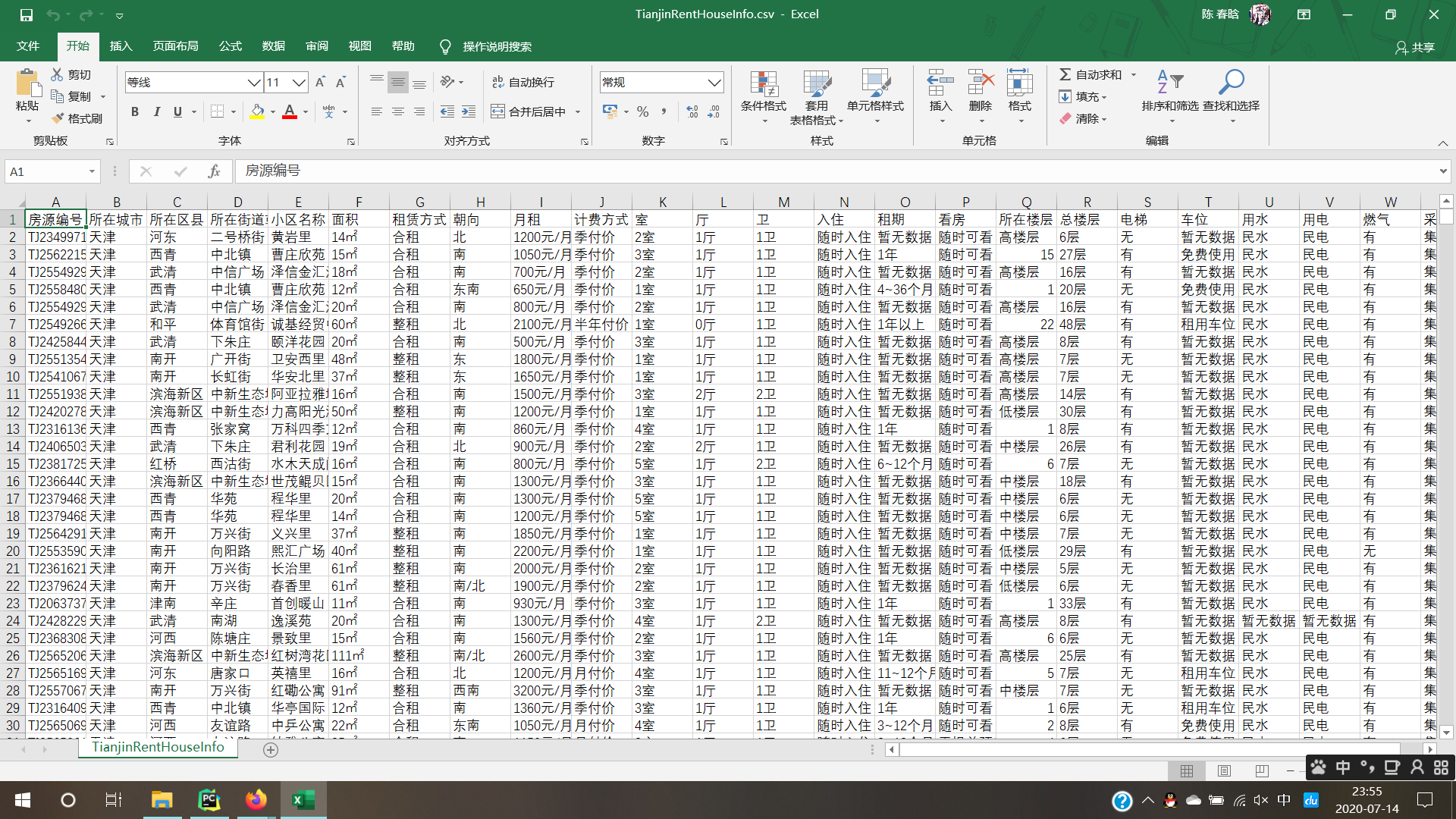Click the Format Painter brush icon
Viewport: 1456px width, 819px height.
pos(58,118)
